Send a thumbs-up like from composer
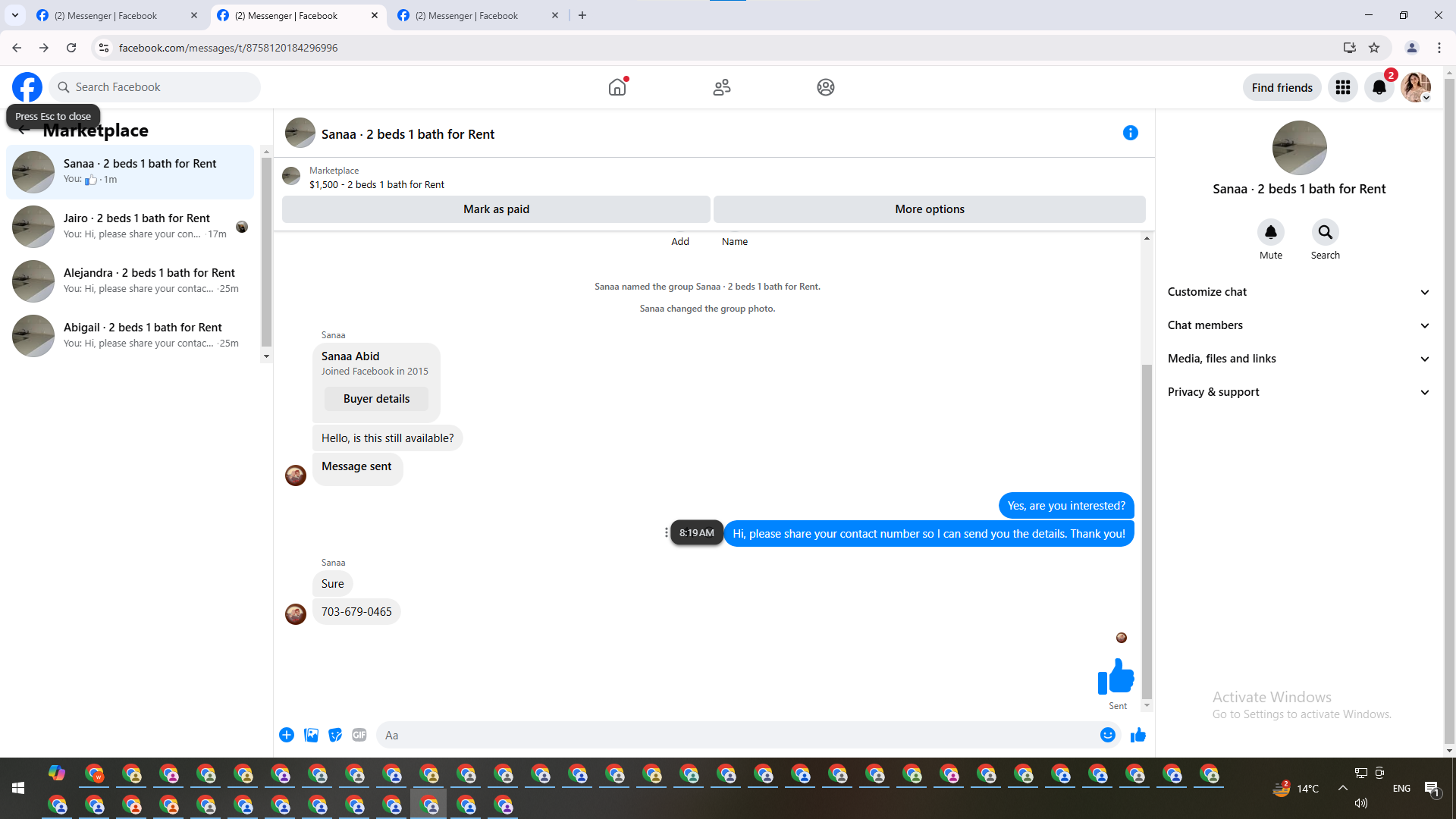 click(x=1138, y=735)
